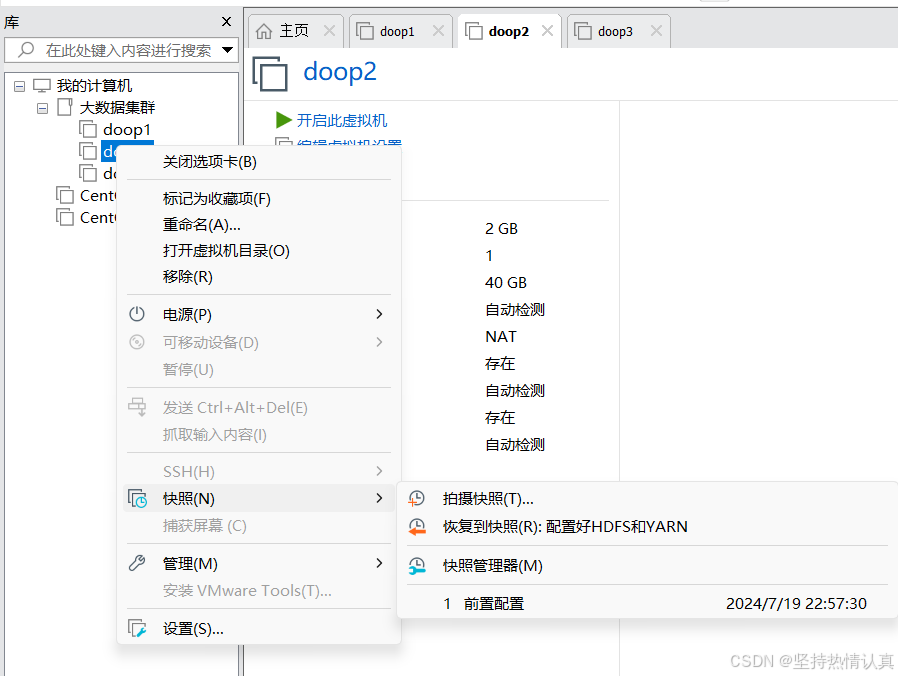This screenshot has height=676, width=898.
Task: Expand the 管理(M) submenu arrow
Action: [x=379, y=563]
